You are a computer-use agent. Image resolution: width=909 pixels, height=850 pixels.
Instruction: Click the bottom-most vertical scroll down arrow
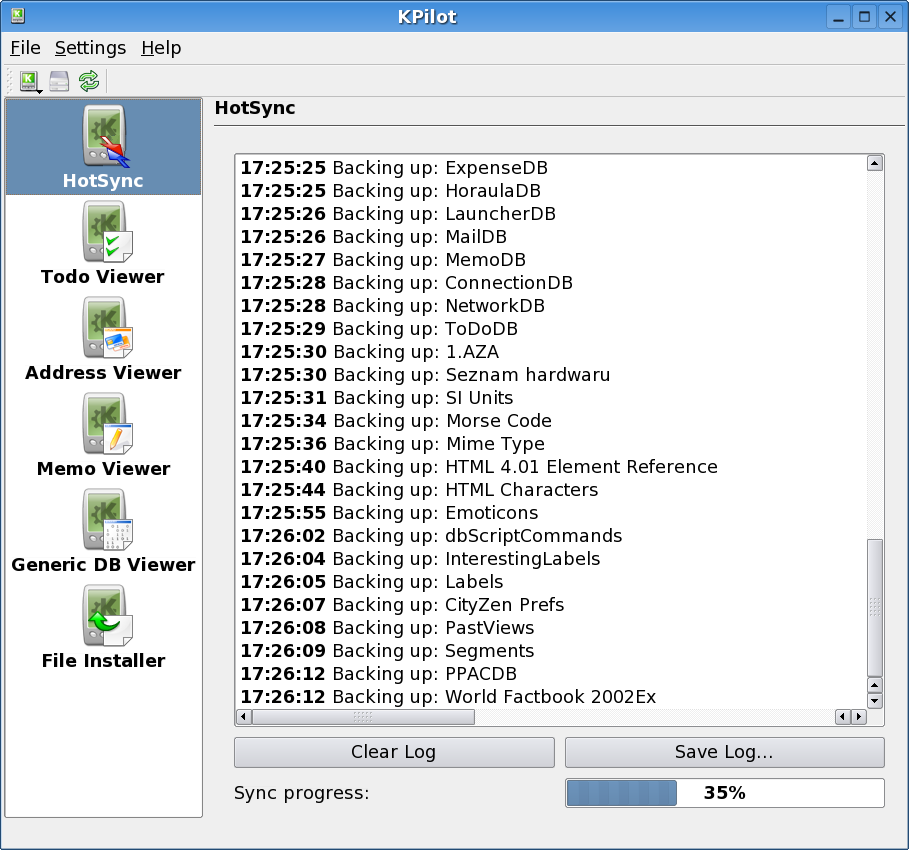(x=875, y=700)
